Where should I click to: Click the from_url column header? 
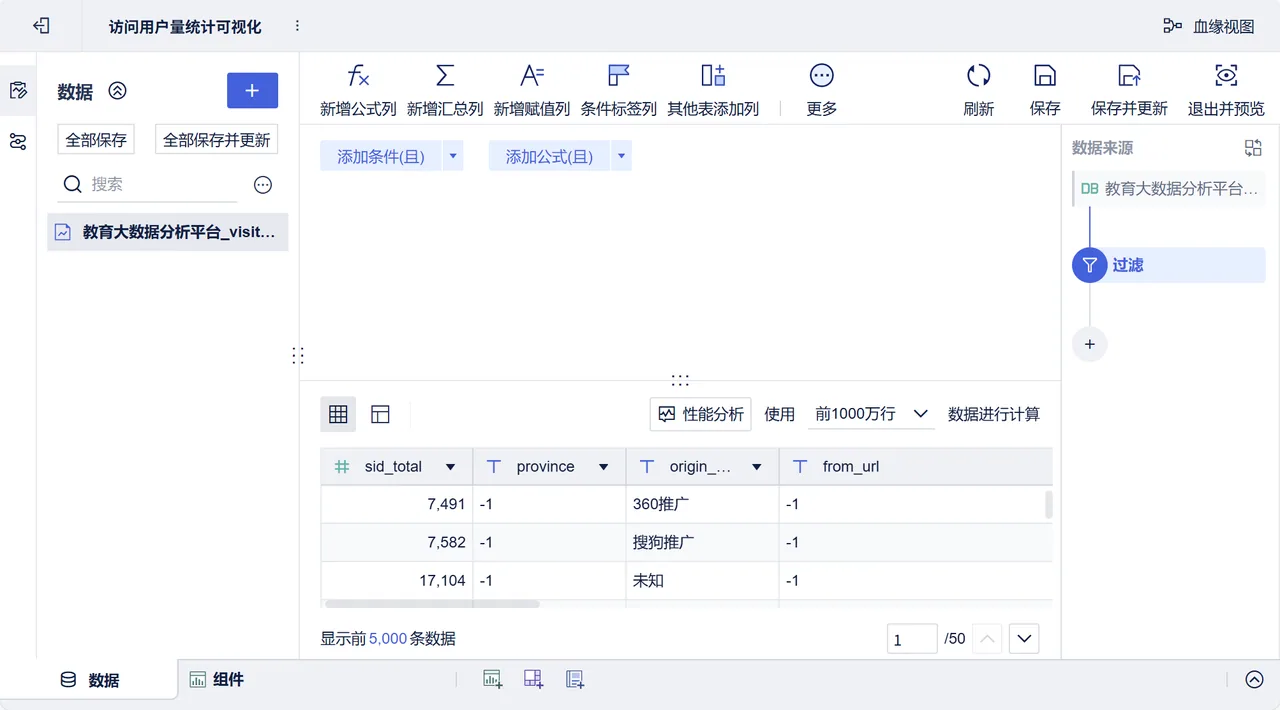[915, 467]
